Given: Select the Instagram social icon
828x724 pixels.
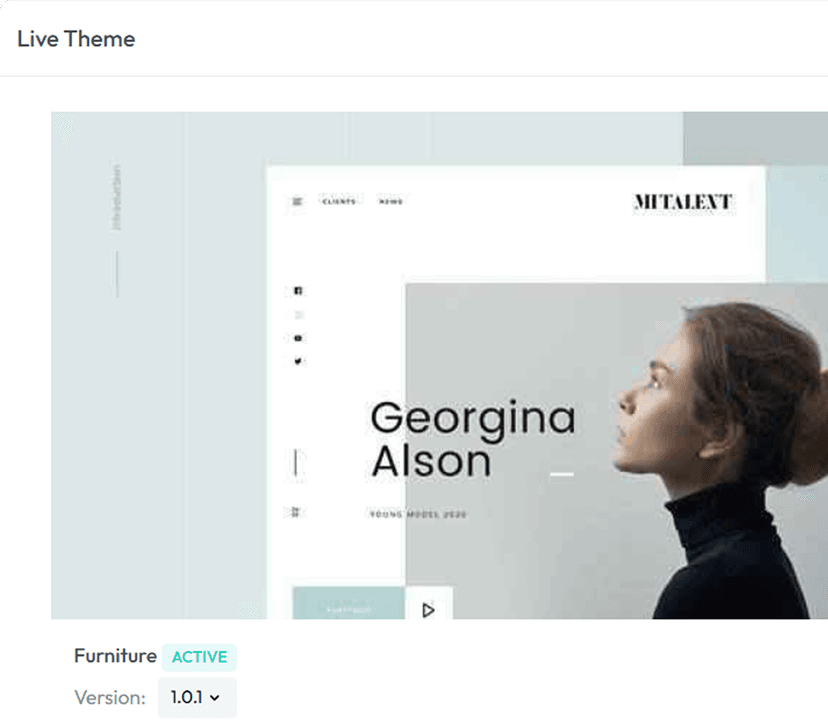Looking at the screenshot, I should [297, 313].
